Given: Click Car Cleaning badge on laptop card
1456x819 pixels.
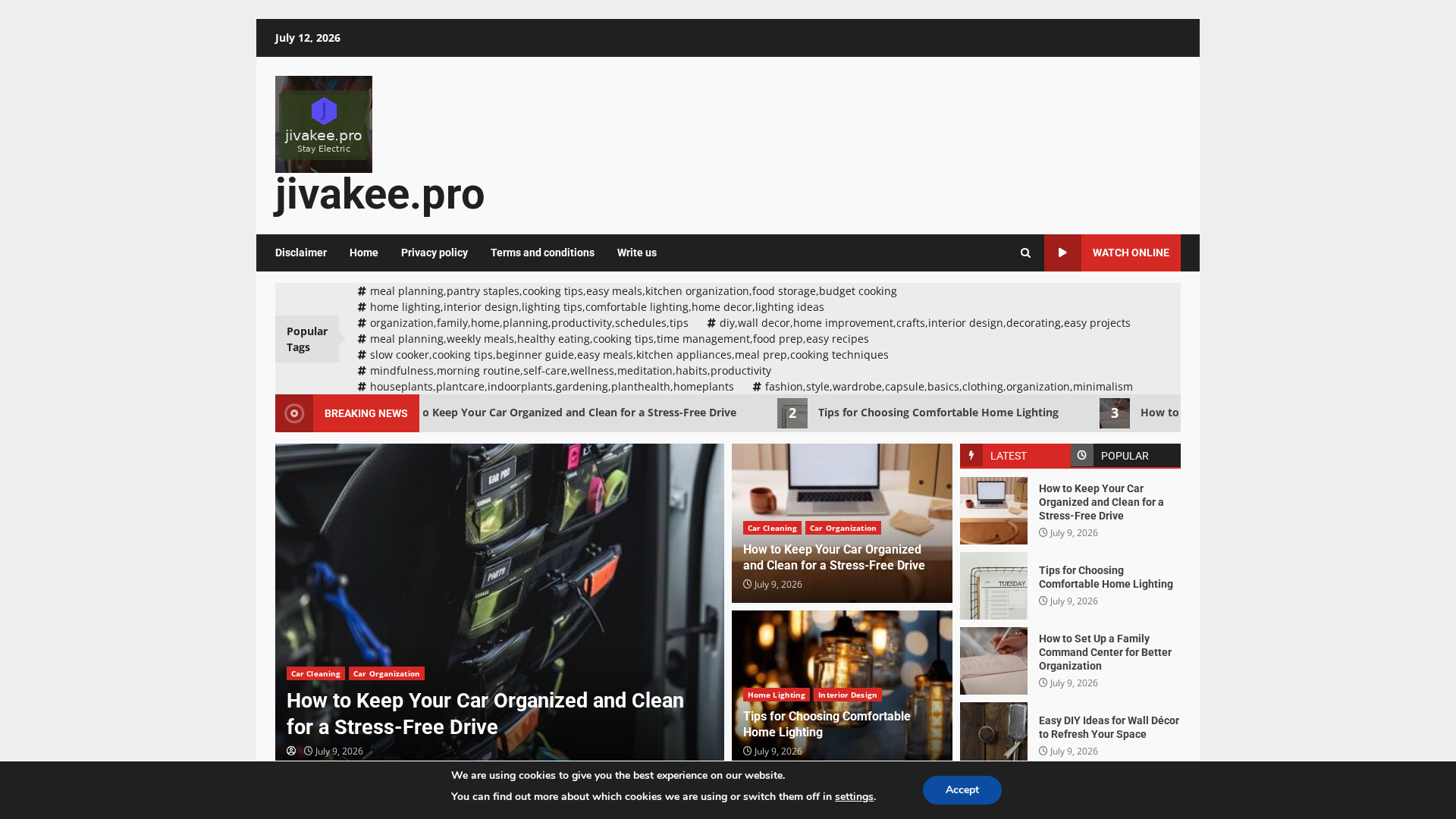Looking at the screenshot, I should pyautogui.click(x=772, y=528).
